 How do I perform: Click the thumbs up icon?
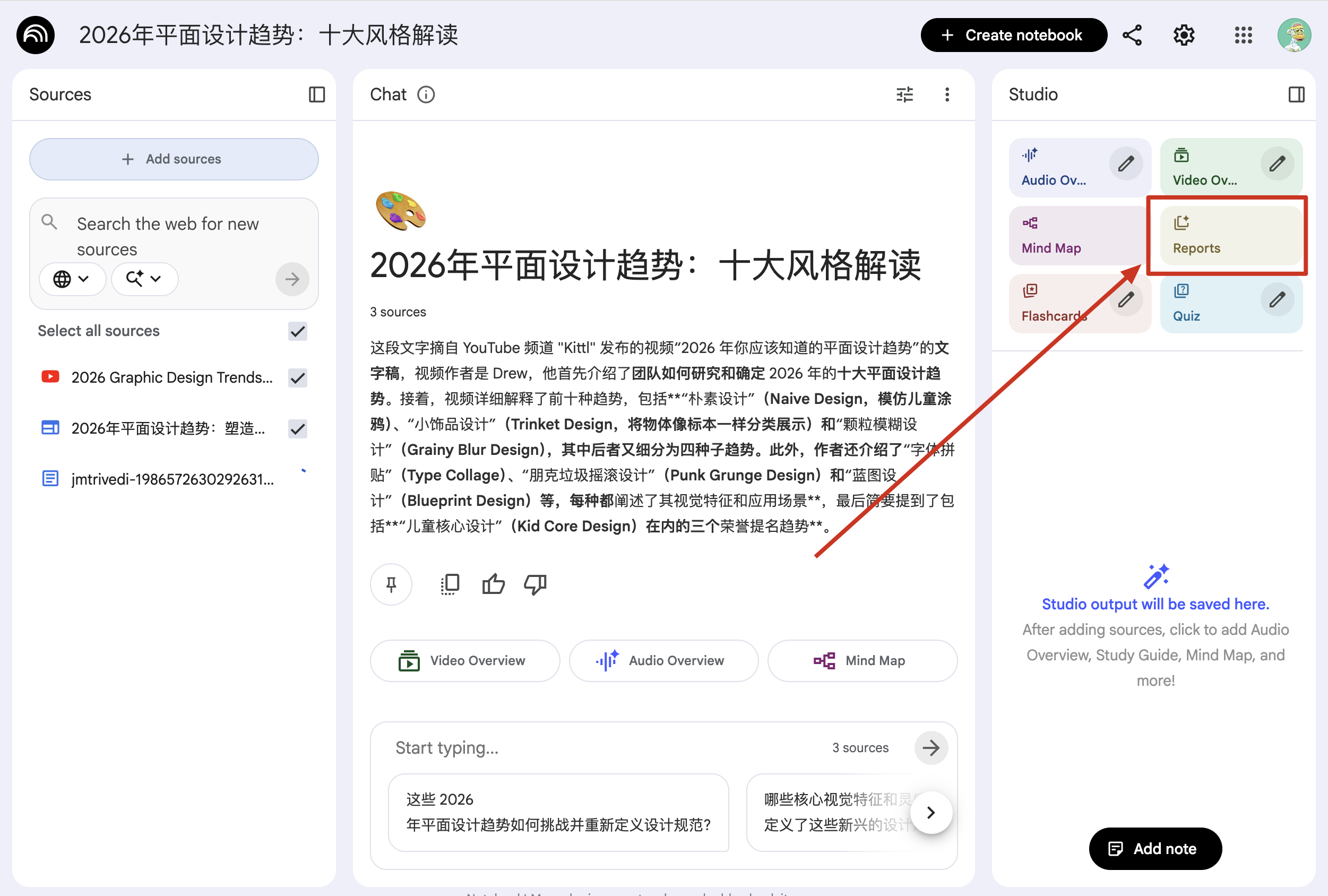(x=493, y=584)
